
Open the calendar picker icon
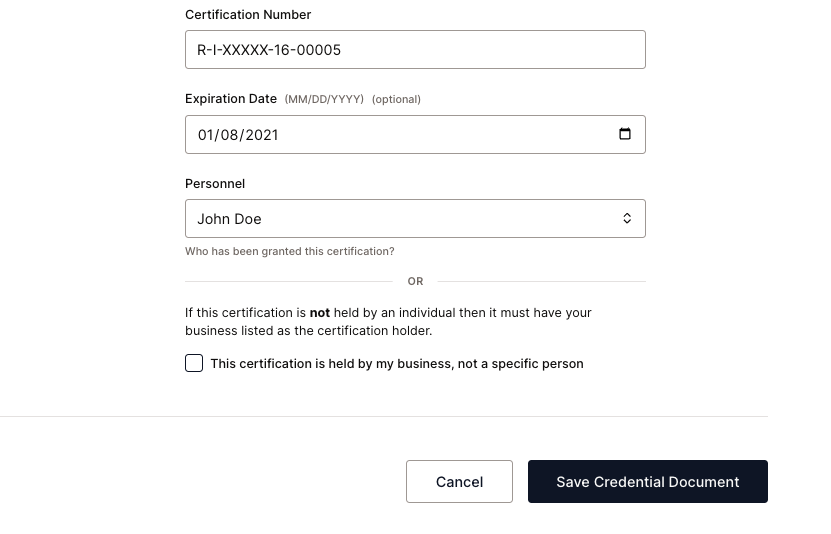coord(625,134)
